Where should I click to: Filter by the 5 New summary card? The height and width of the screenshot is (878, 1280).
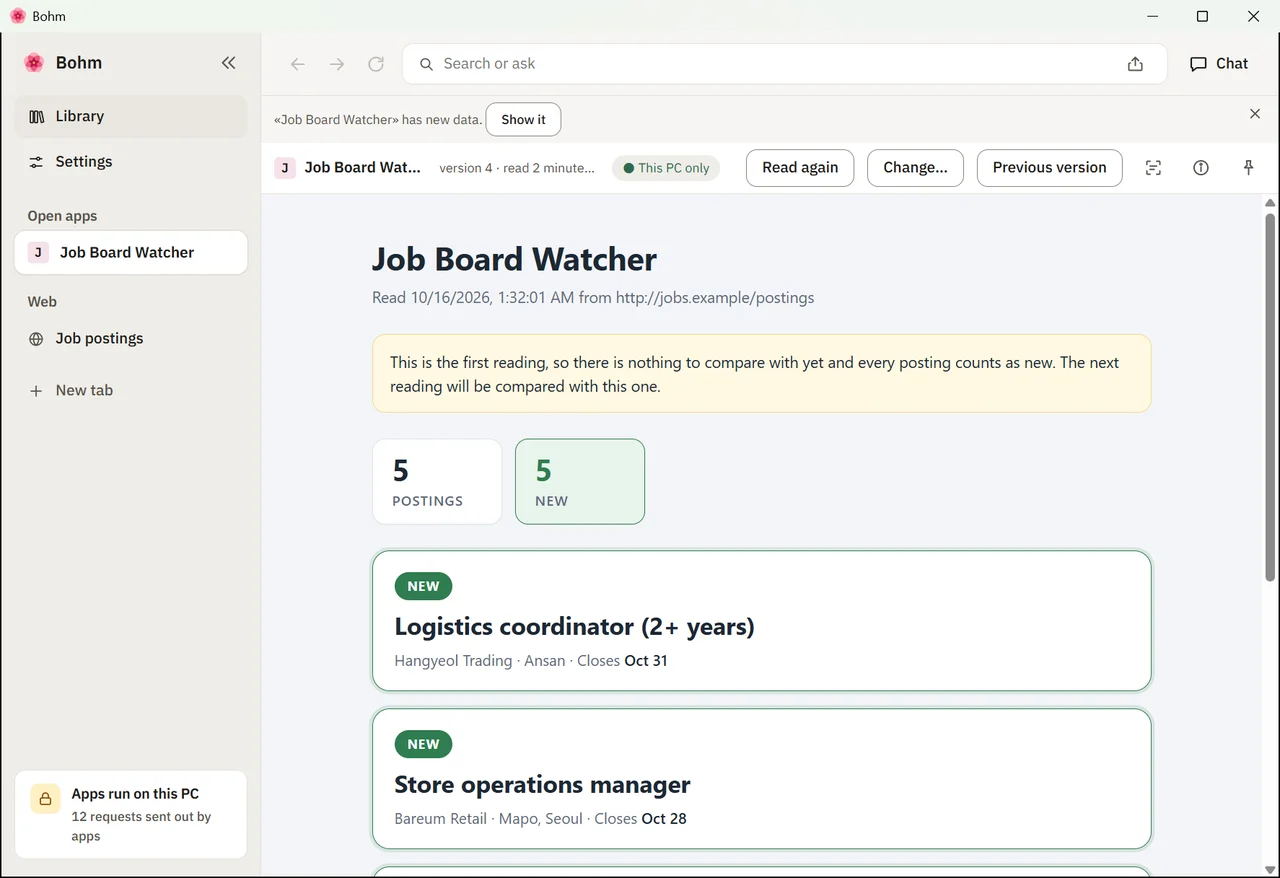point(580,482)
